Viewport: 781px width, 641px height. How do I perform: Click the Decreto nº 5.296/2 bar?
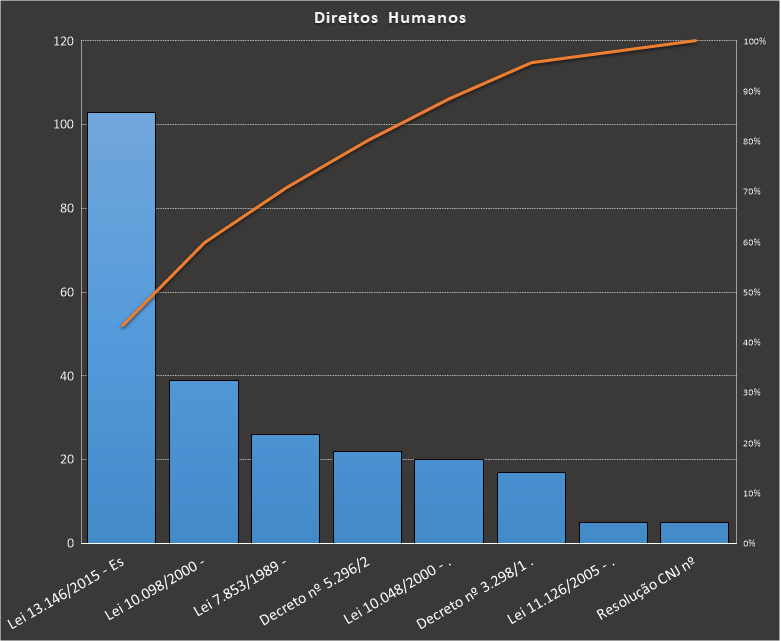tap(367, 497)
